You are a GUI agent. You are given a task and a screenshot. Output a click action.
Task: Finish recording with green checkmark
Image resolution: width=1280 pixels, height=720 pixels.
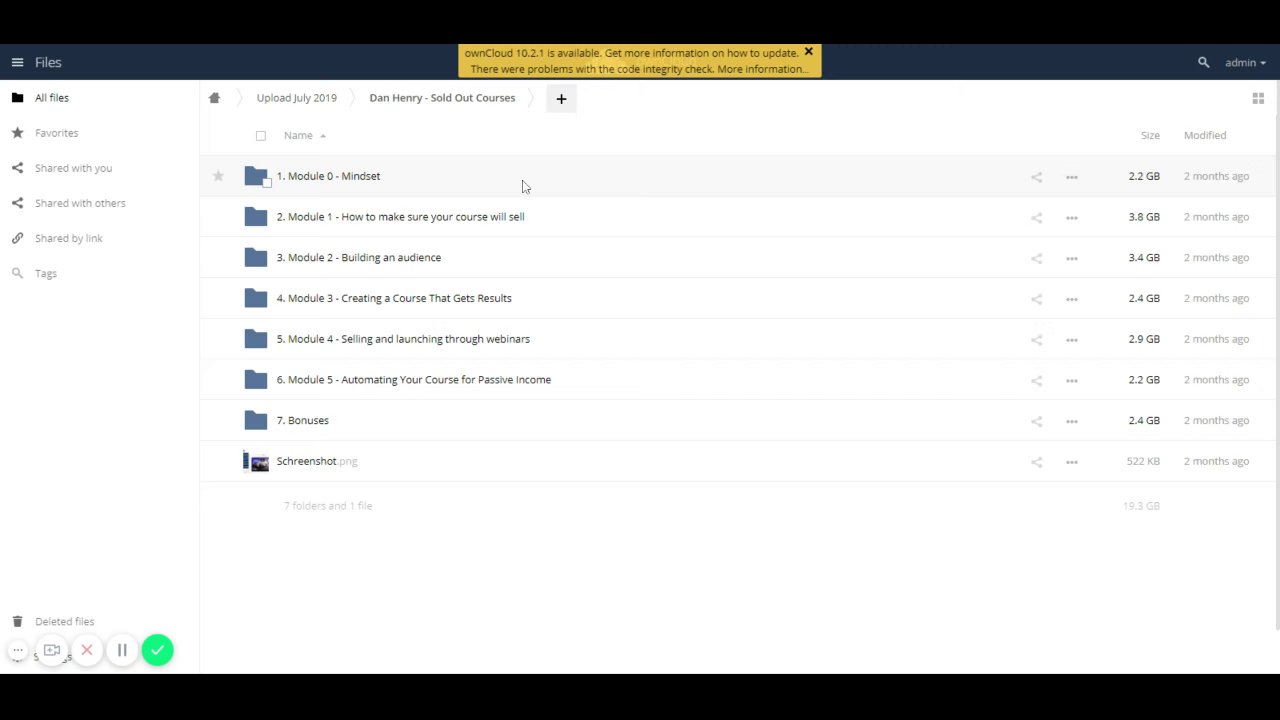[x=157, y=650]
